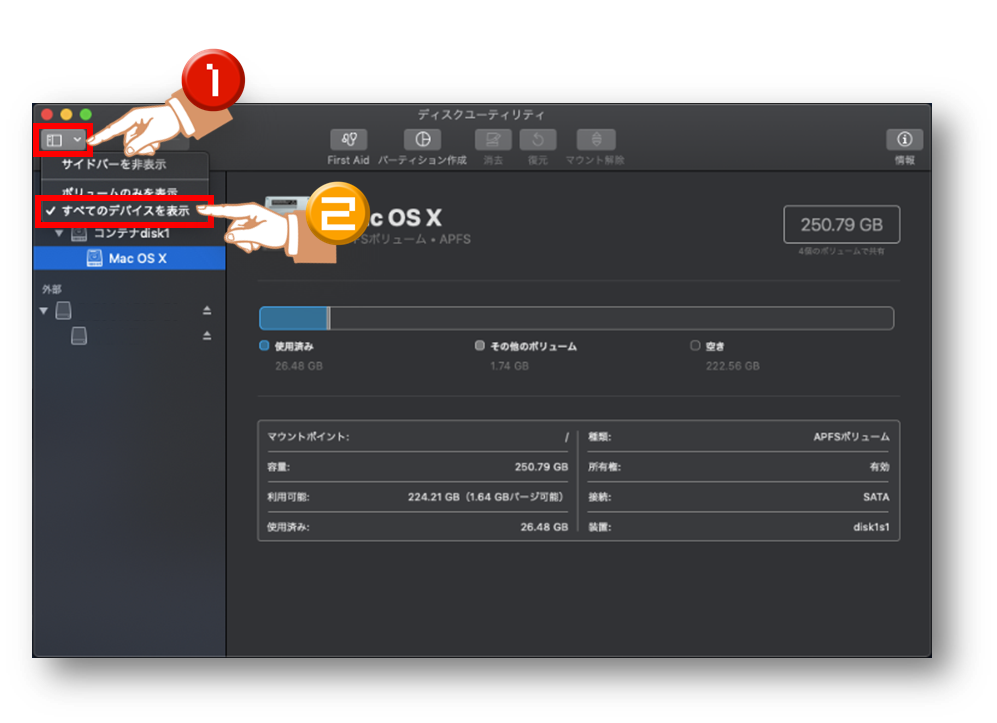
Task: Click the 有効 ownership value
Action: [x=880, y=467]
